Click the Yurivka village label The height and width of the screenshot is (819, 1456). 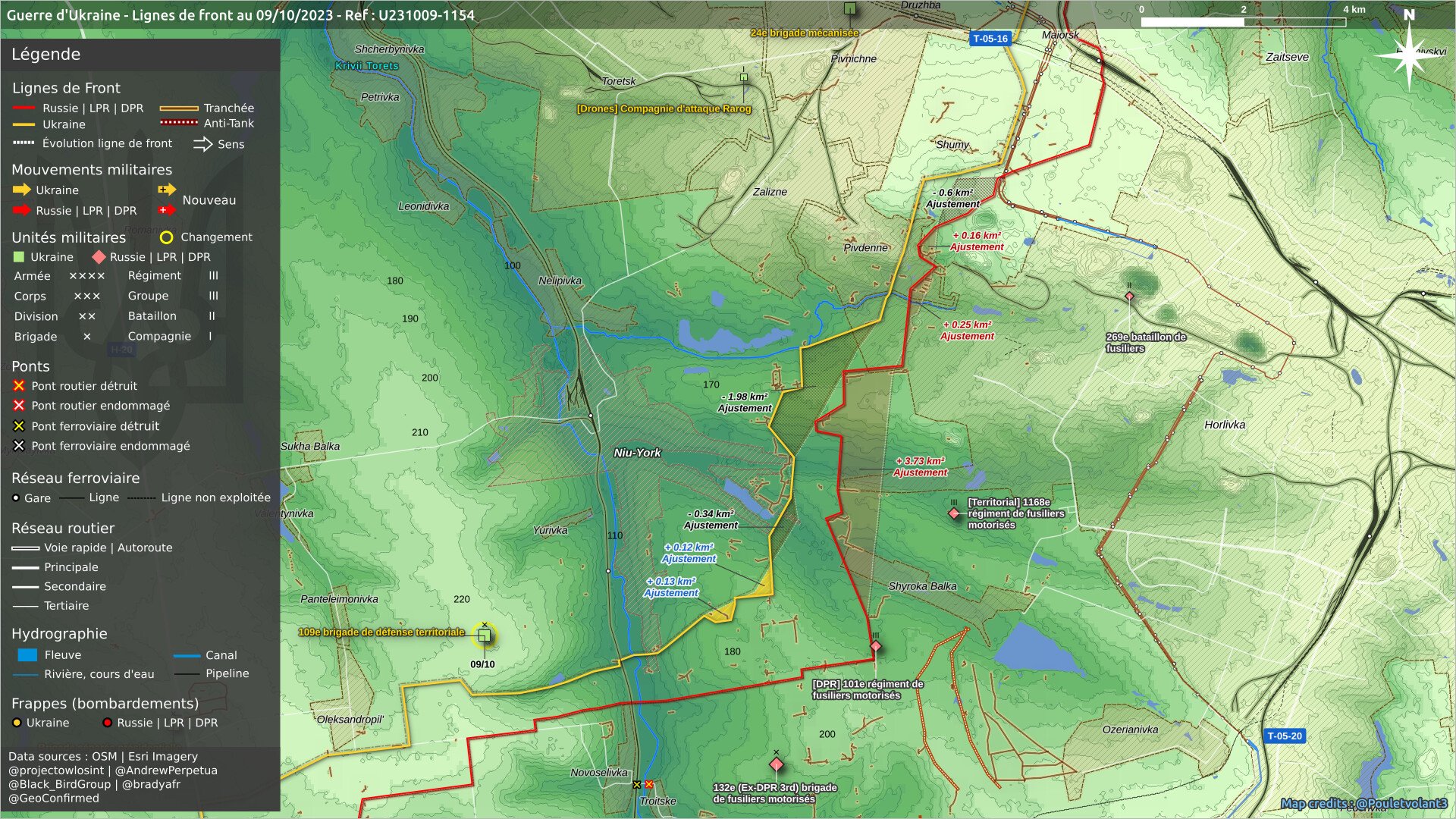[x=550, y=530]
